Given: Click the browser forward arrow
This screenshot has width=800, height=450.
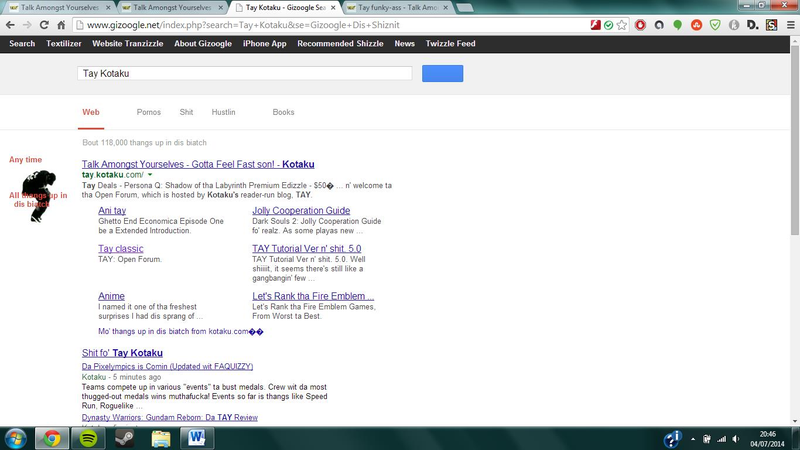Looking at the screenshot, I should (27, 25).
